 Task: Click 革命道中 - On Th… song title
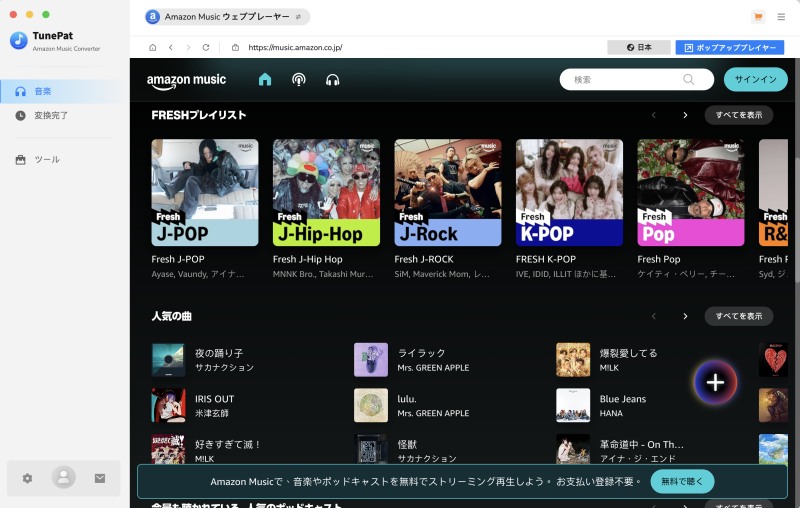pyautogui.click(x=641, y=444)
